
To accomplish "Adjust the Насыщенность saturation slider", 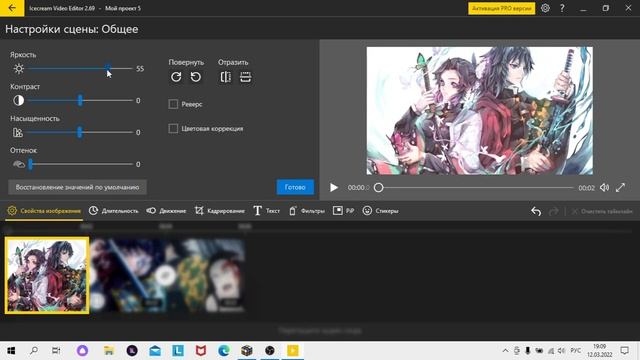I will (80, 132).
